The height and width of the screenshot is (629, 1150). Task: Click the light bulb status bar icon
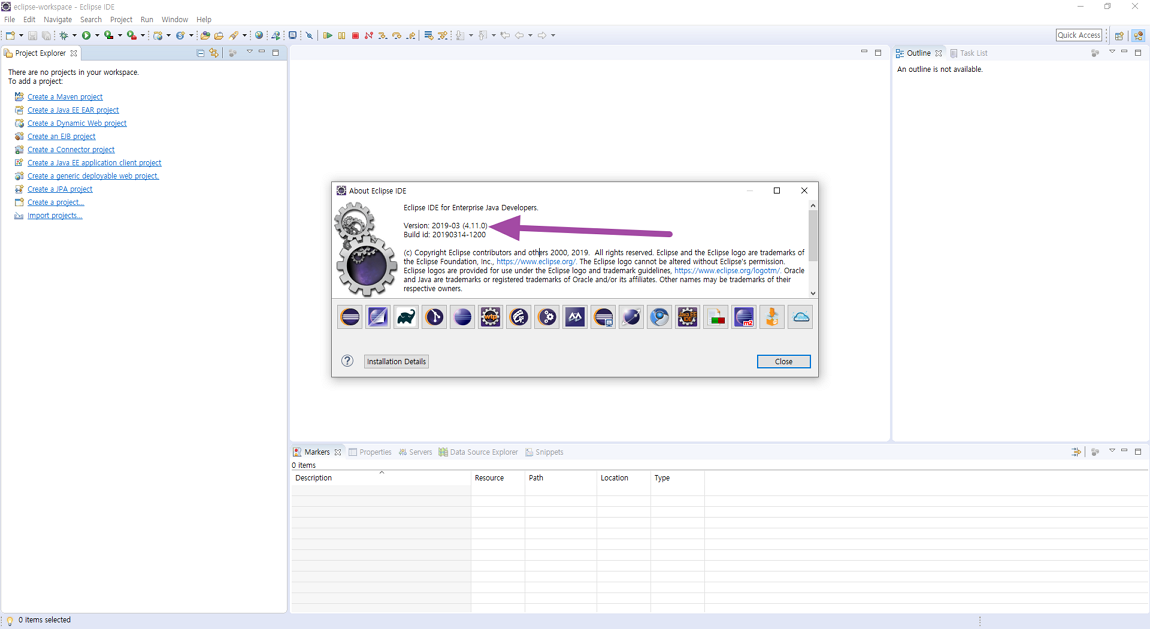coord(10,620)
